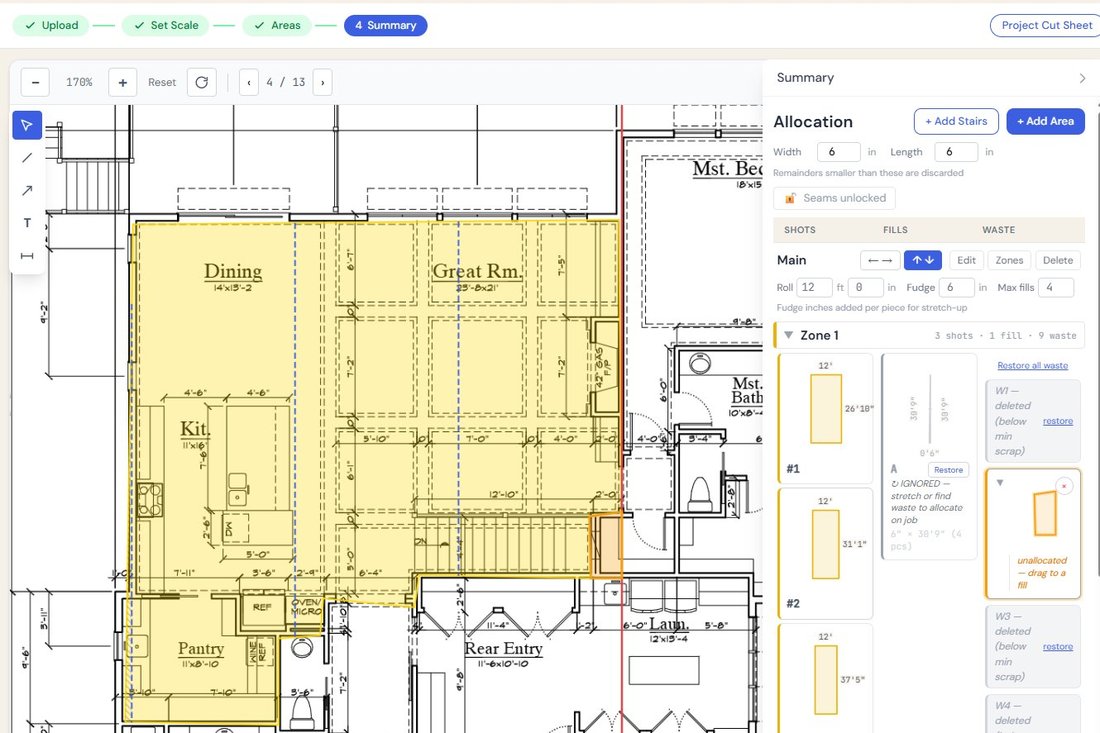Click the Allocation heading
Image resolution: width=1100 pixels, height=733 pixels.
pyautogui.click(x=812, y=122)
